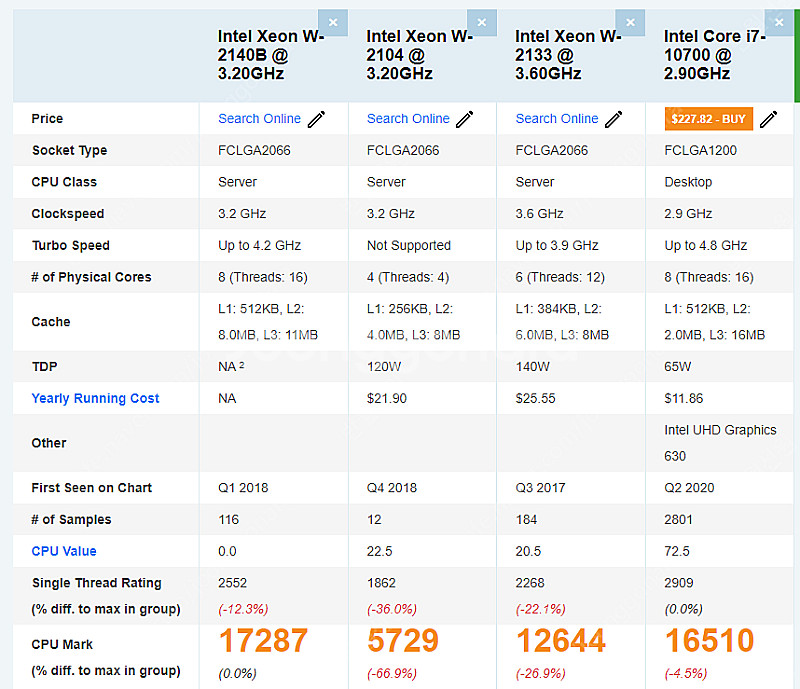Viewport: 800px width, 689px height.
Task: Click the Desktop CPU class value
Action: coord(688,182)
